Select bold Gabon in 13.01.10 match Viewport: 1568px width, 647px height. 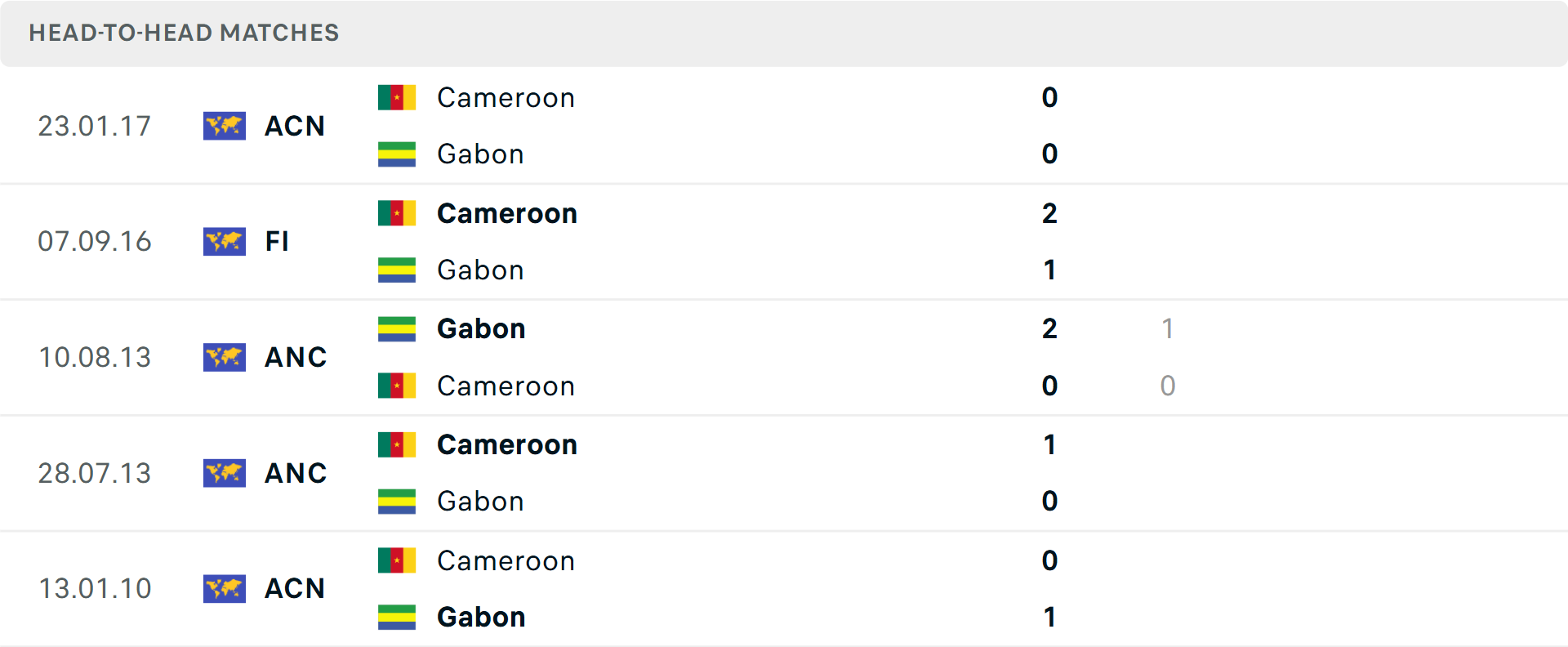click(481, 617)
